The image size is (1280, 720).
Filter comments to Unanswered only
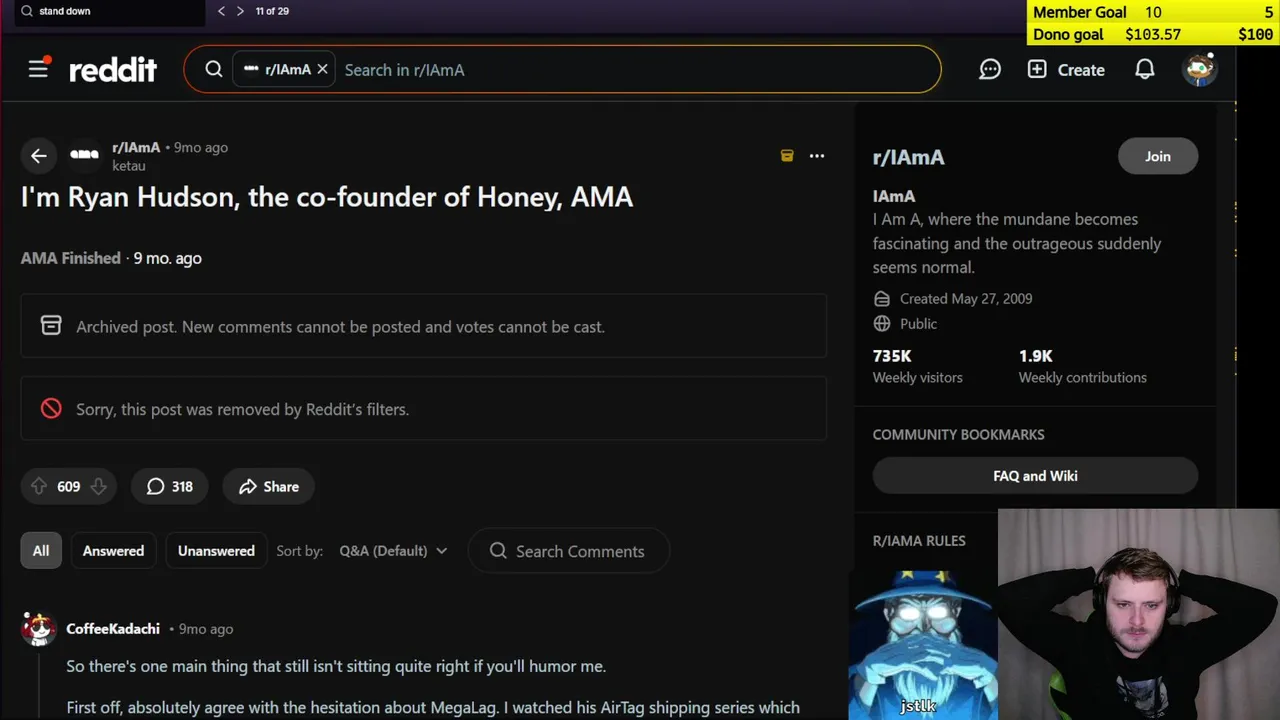216,551
